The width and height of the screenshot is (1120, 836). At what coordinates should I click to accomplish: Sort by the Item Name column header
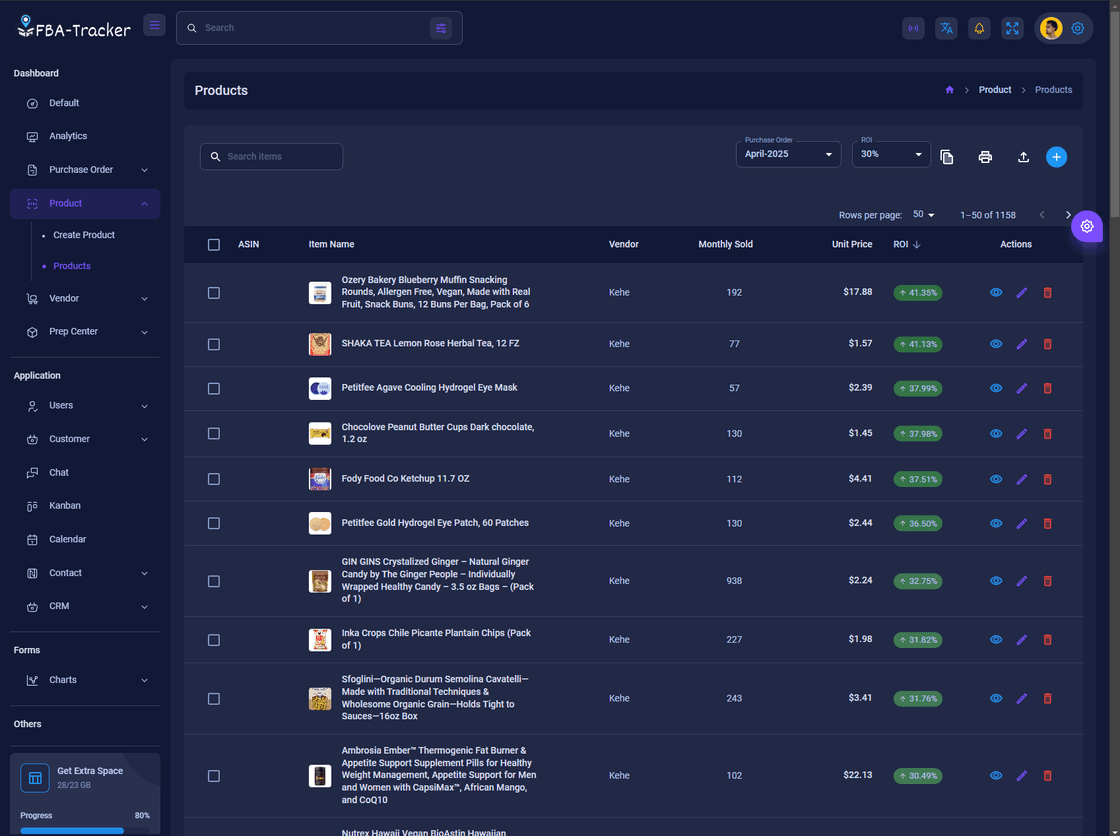tap(331, 244)
